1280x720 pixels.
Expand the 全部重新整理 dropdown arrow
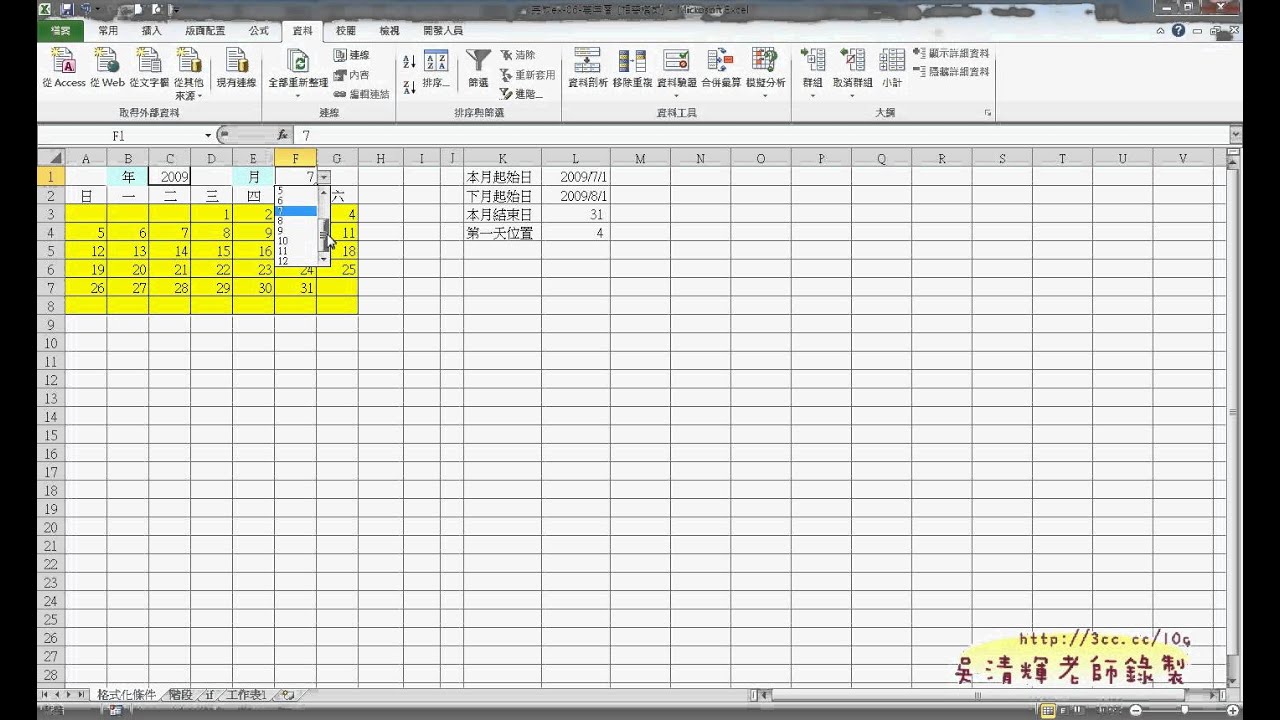coord(297,96)
